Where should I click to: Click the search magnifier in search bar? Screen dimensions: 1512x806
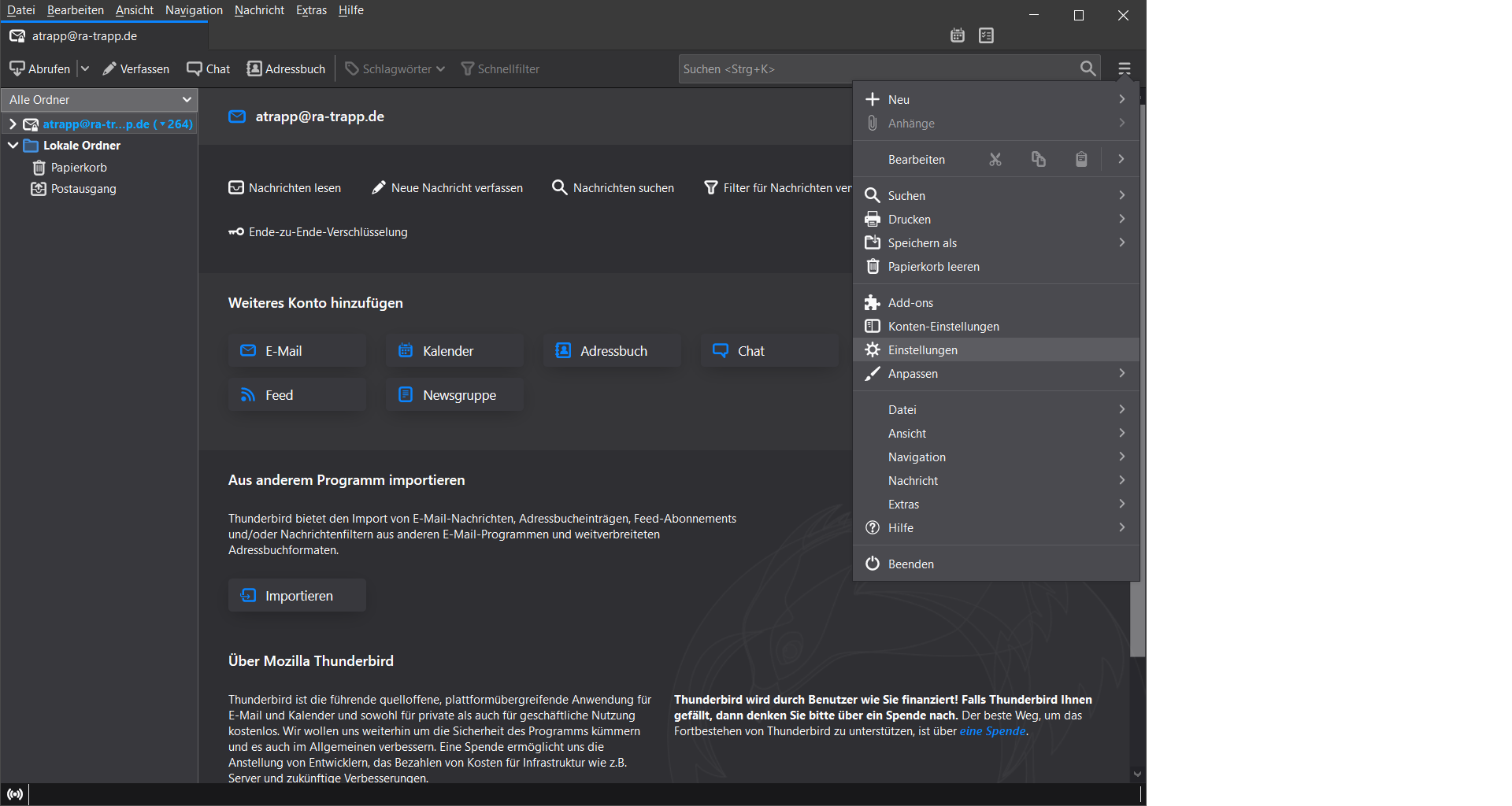tap(1088, 68)
